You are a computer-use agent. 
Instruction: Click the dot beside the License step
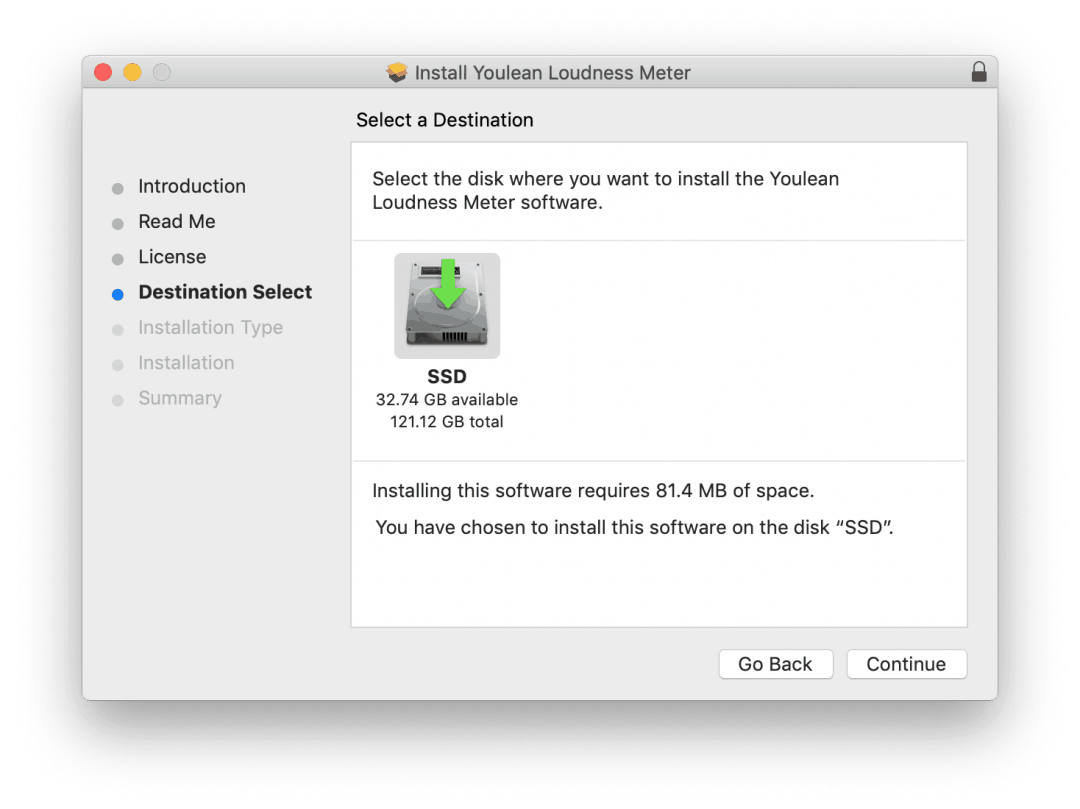pyautogui.click(x=117, y=257)
